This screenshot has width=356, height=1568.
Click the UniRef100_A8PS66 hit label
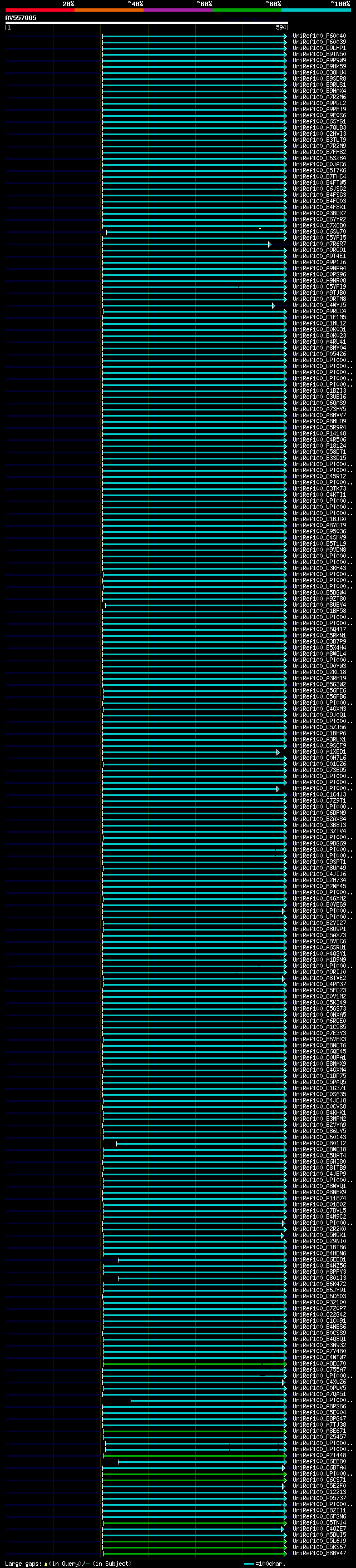319,1407
